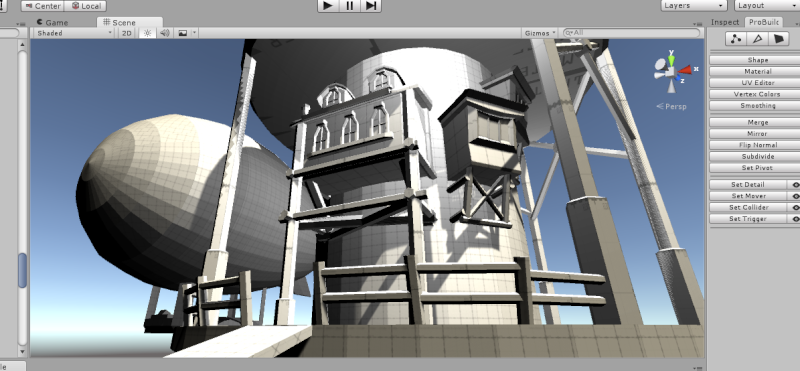Open the Gizmos dropdown
This screenshot has height=371, width=800.
coord(540,33)
